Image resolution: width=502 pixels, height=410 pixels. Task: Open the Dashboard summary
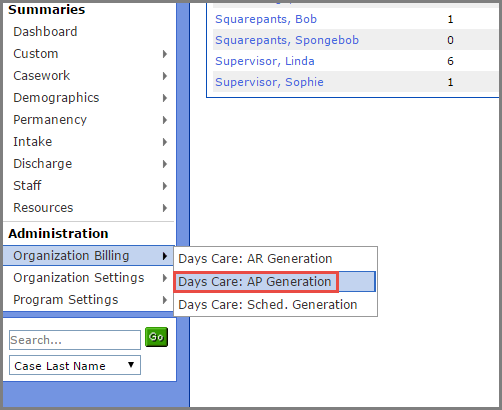point(45,32)
